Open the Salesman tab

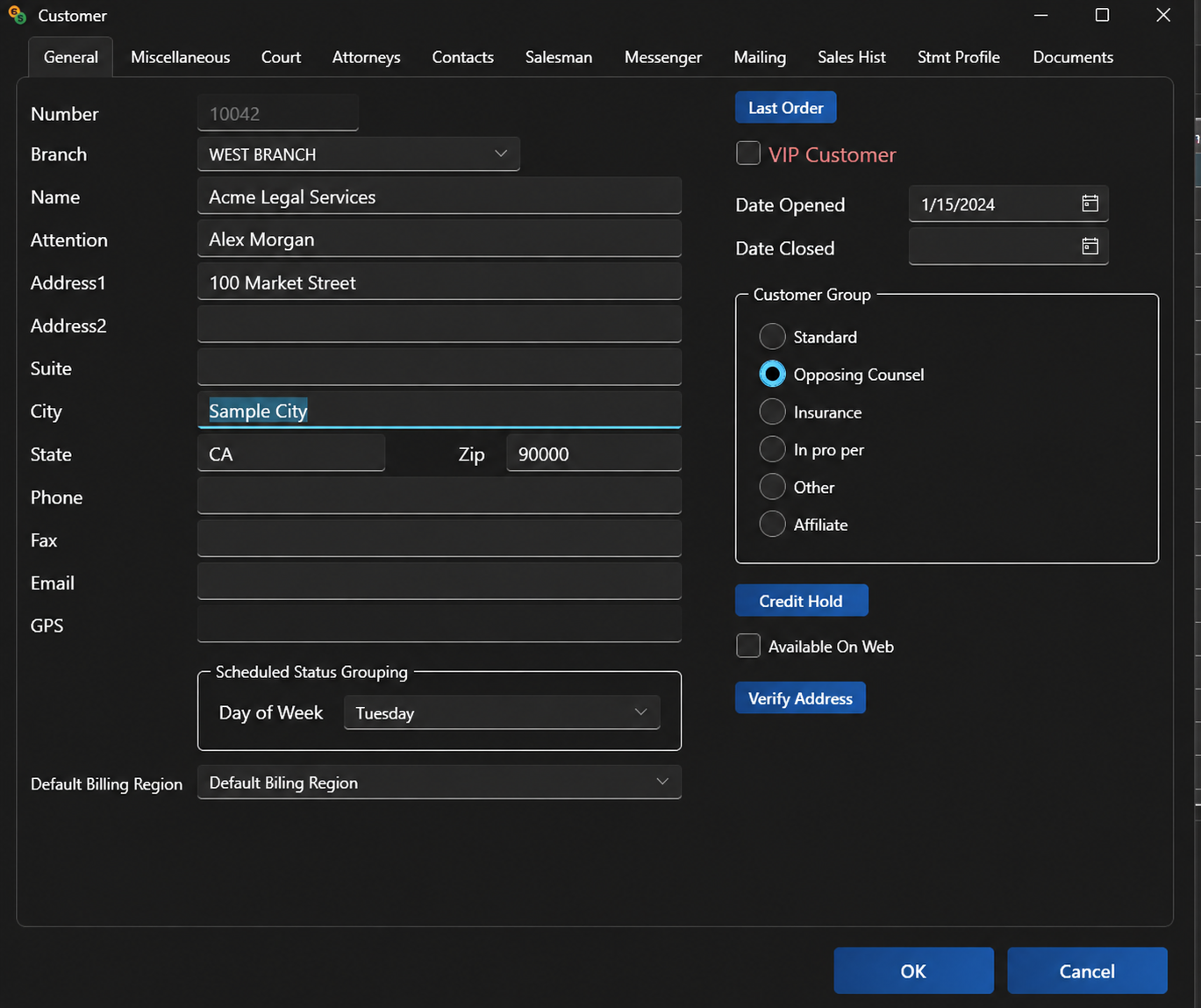(x=559, y=57)
